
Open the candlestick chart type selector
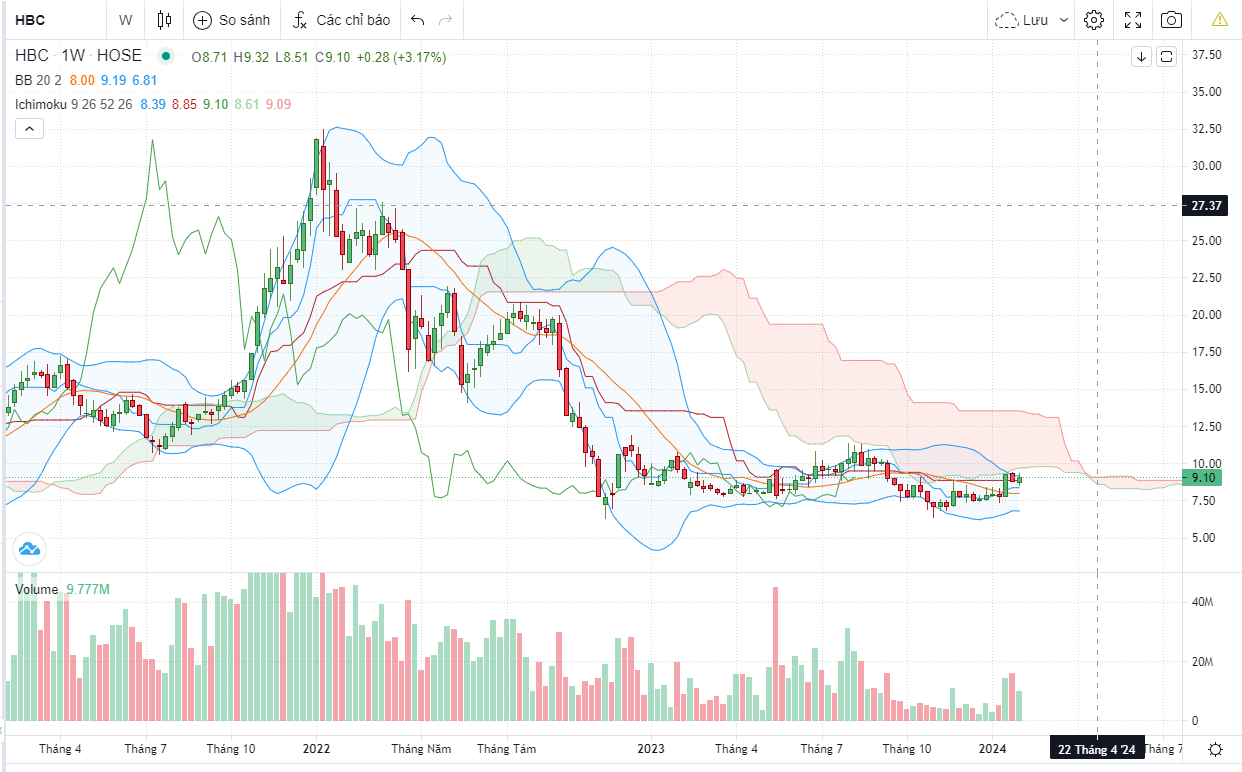click(165, 20)
